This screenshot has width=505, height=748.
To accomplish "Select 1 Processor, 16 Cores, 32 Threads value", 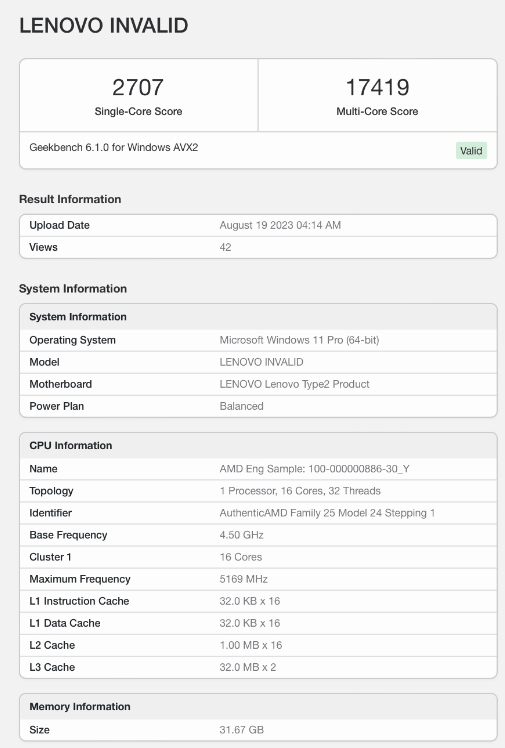I will [x=300, y=491].
